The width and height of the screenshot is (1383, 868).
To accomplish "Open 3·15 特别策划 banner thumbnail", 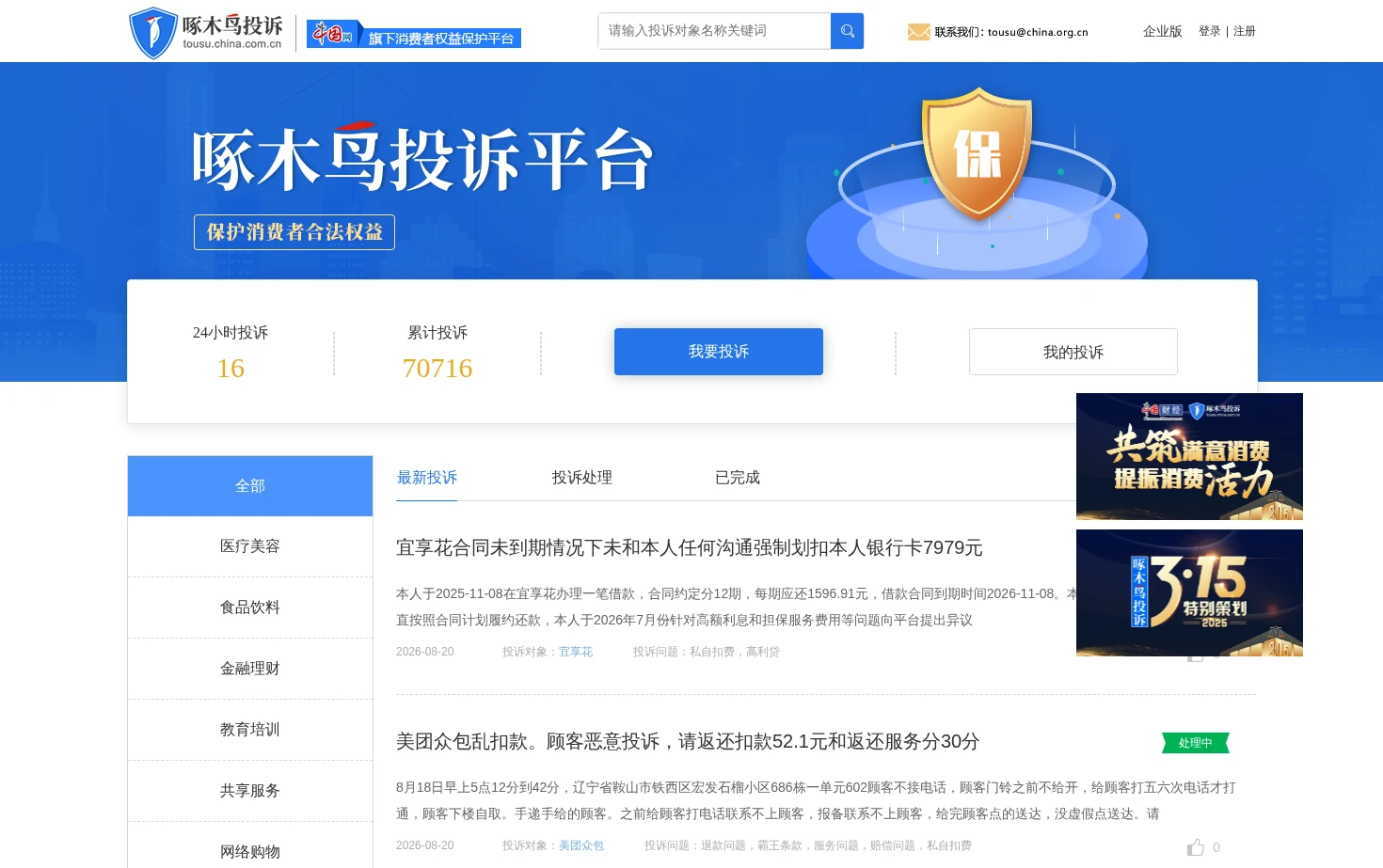I will pos(1189,592).
